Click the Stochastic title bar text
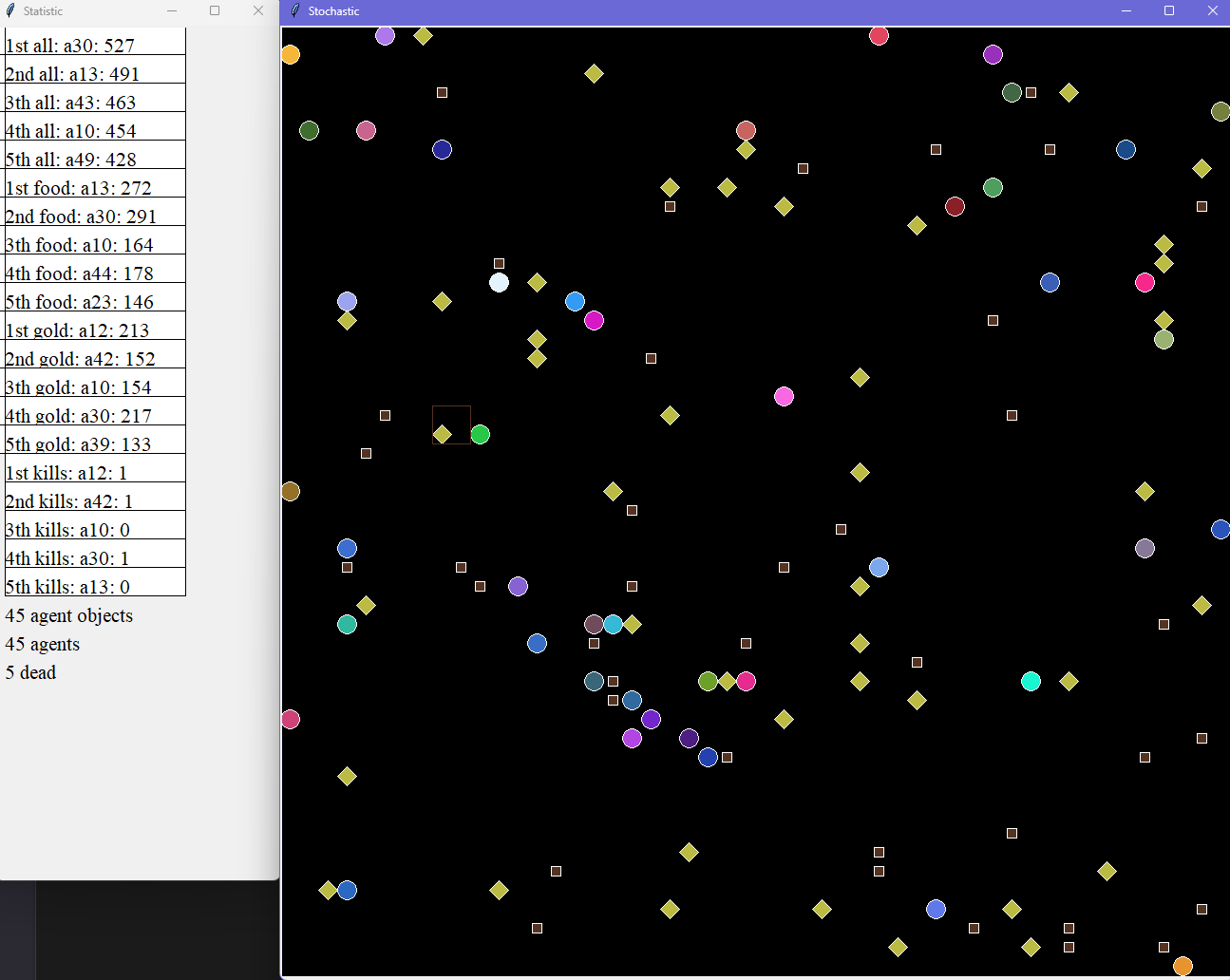The height and width of the screenshot is (980, 1230). click(333, 11)
